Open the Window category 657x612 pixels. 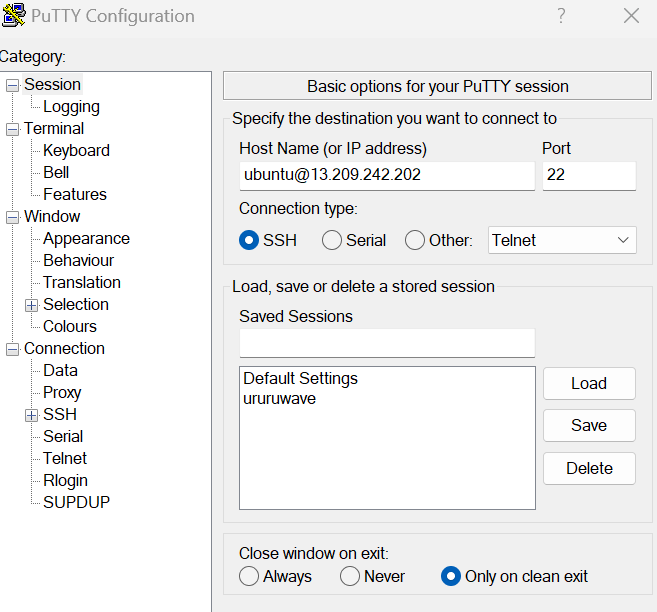click(x=52, y=217)
